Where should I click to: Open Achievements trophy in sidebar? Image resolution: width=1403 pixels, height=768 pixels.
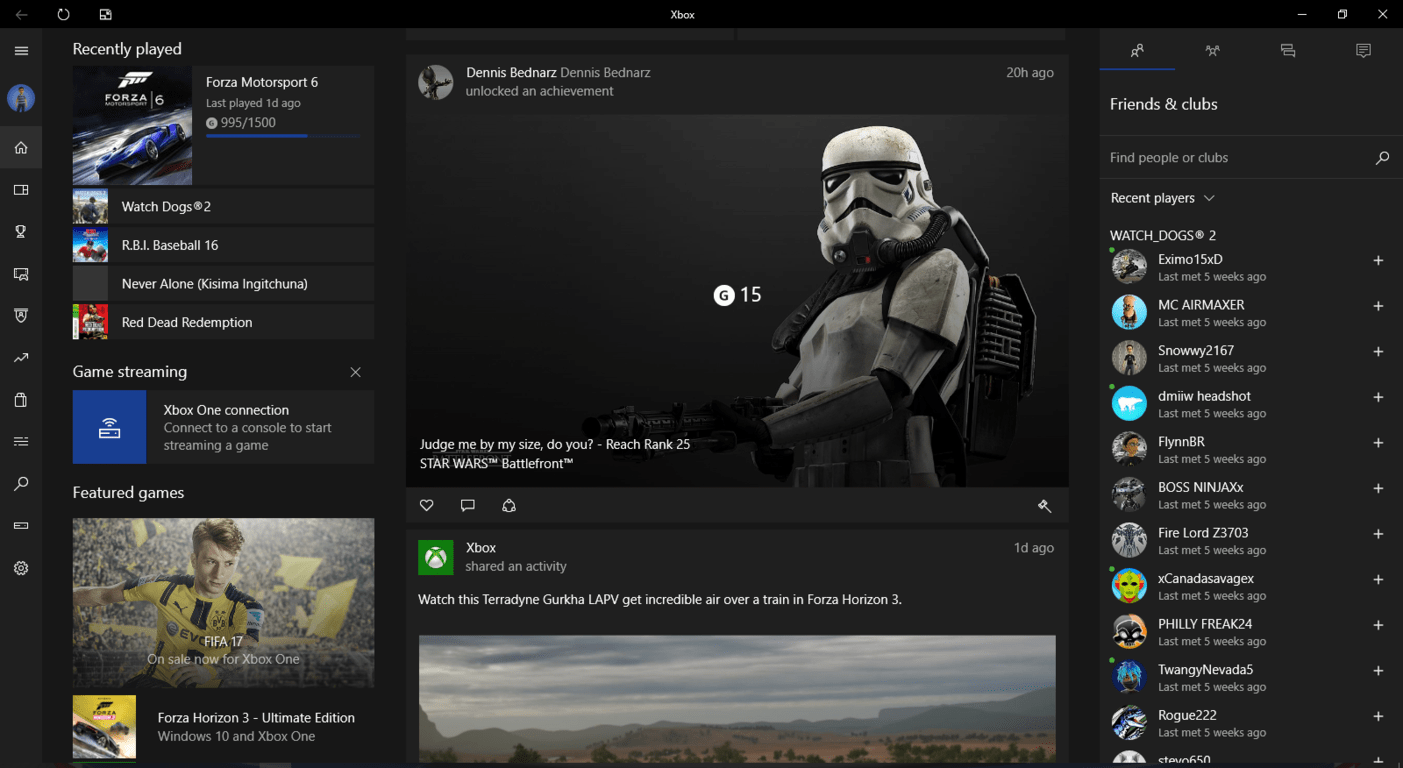(21, 232)
